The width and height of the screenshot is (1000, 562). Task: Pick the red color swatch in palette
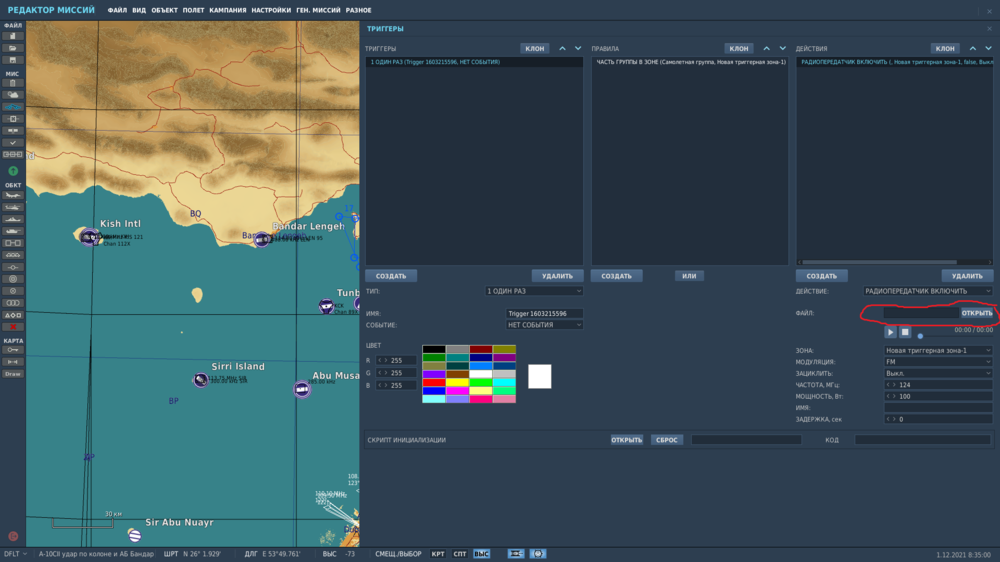point(433,382)
